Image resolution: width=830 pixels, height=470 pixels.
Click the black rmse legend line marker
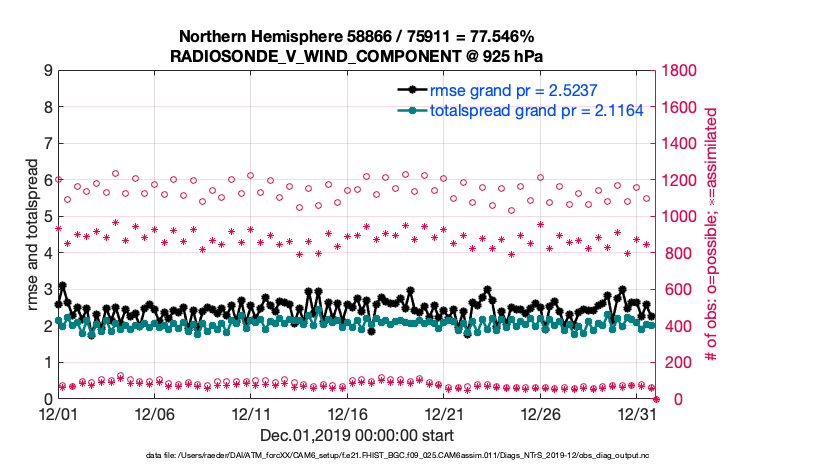pyautogui.click(x=408, y=90)
